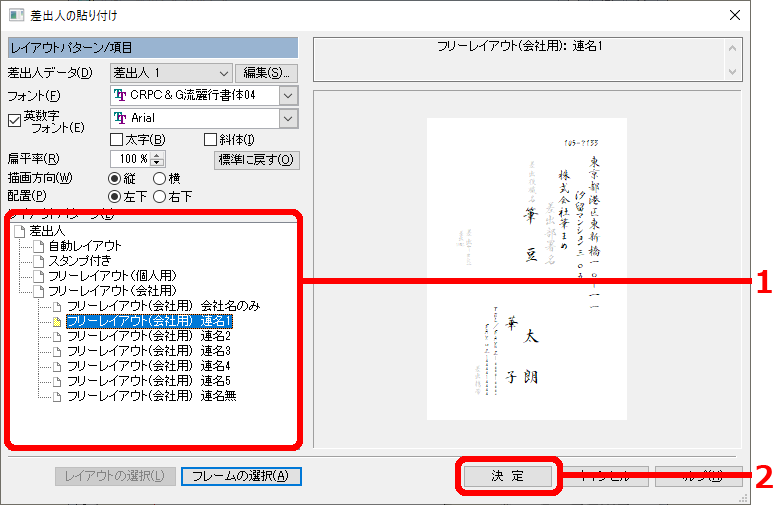Screen dimensions: 780x505
Task: Enable the 太字(B) bold checkbox
Action: [116, 140]
